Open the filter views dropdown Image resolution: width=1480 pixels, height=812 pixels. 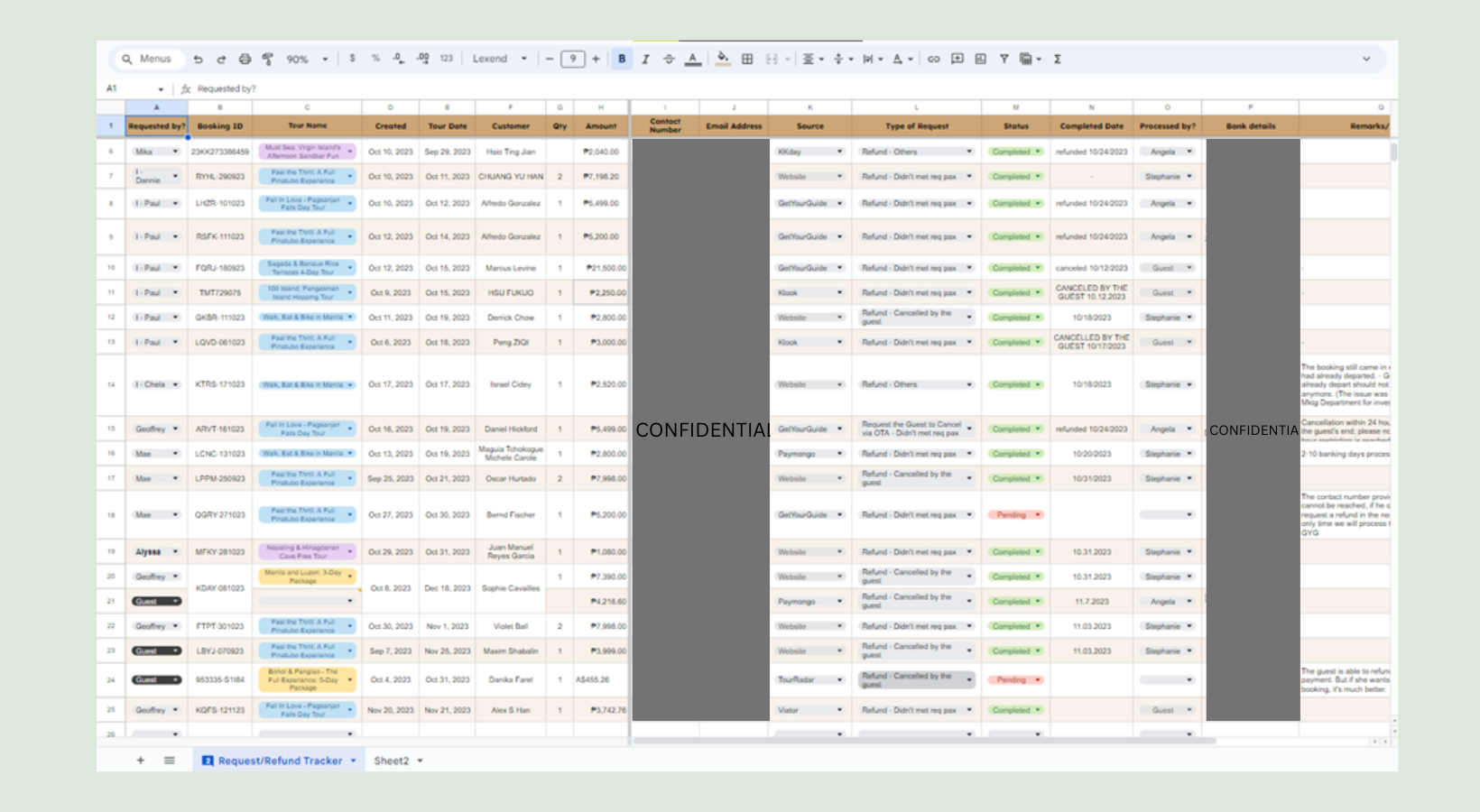[x=1030, y=59]
